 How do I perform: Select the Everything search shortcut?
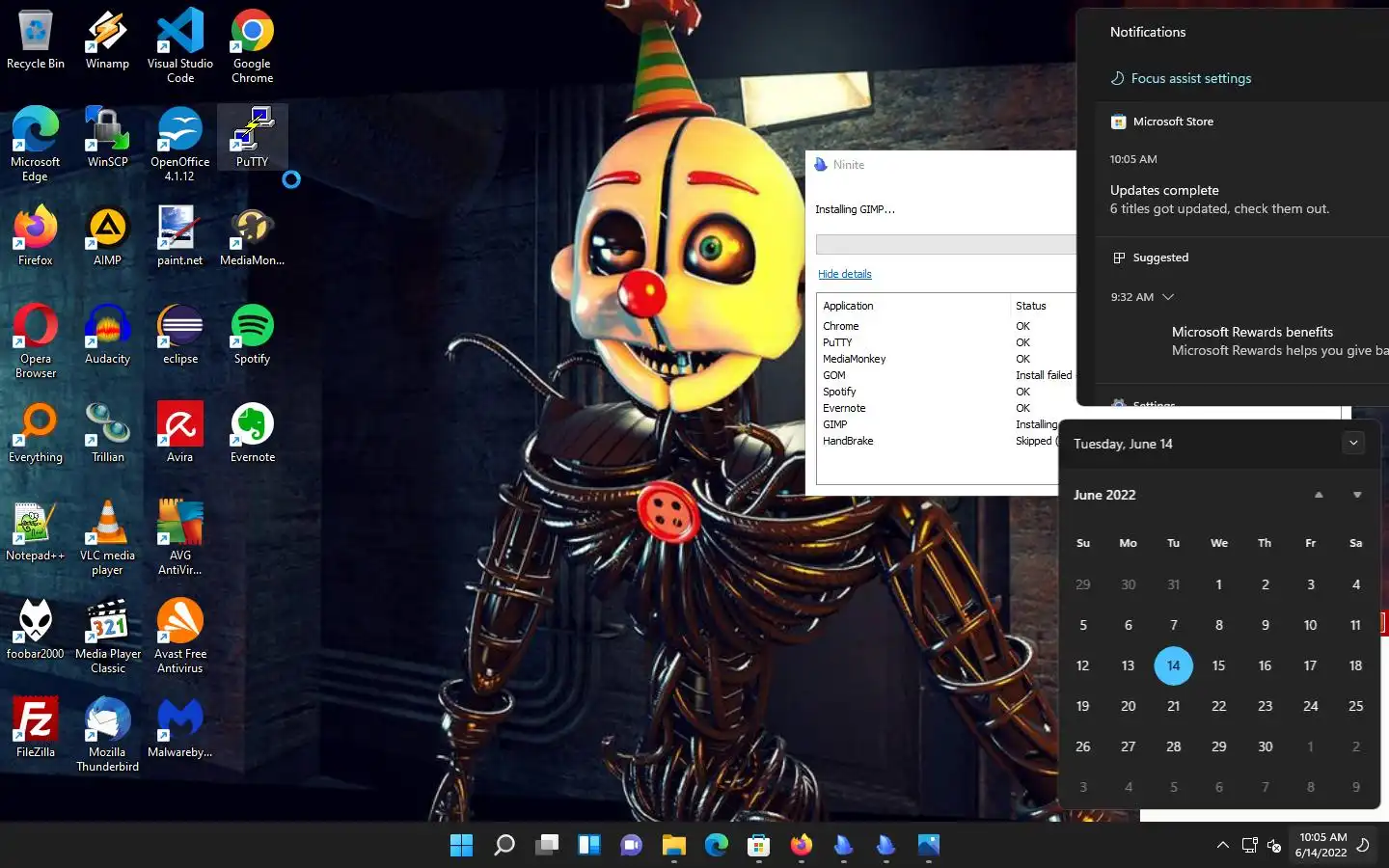[x=36, y=433]
